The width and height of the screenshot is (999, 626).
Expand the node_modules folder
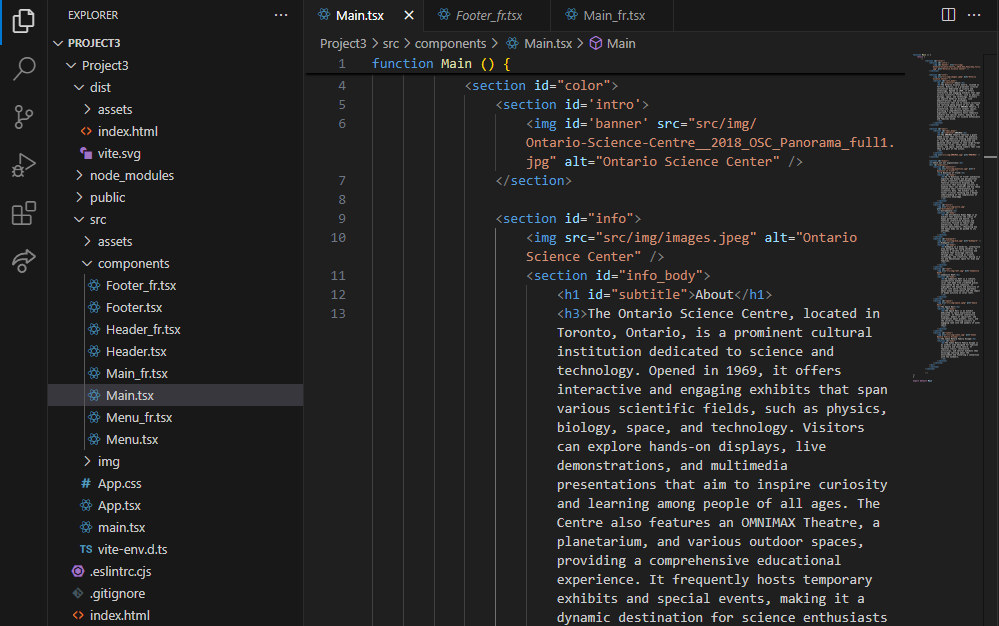point(131,176)
